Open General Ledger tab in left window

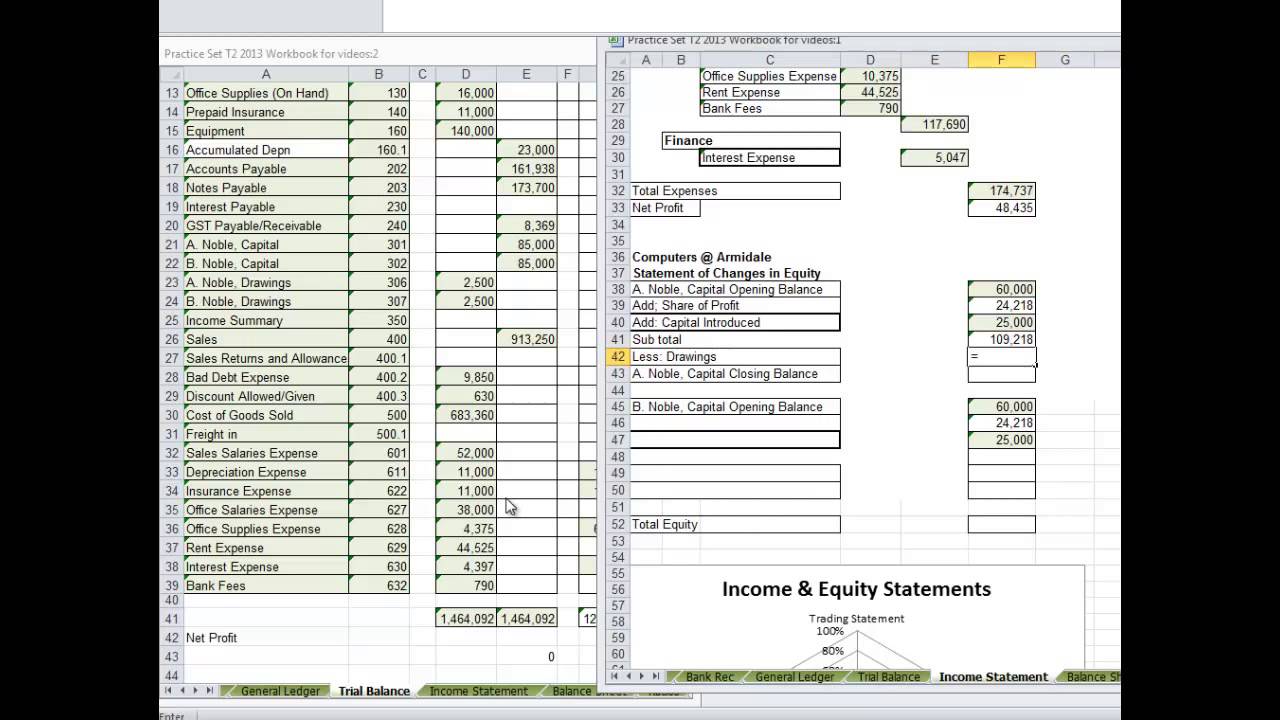pos(280,691)
